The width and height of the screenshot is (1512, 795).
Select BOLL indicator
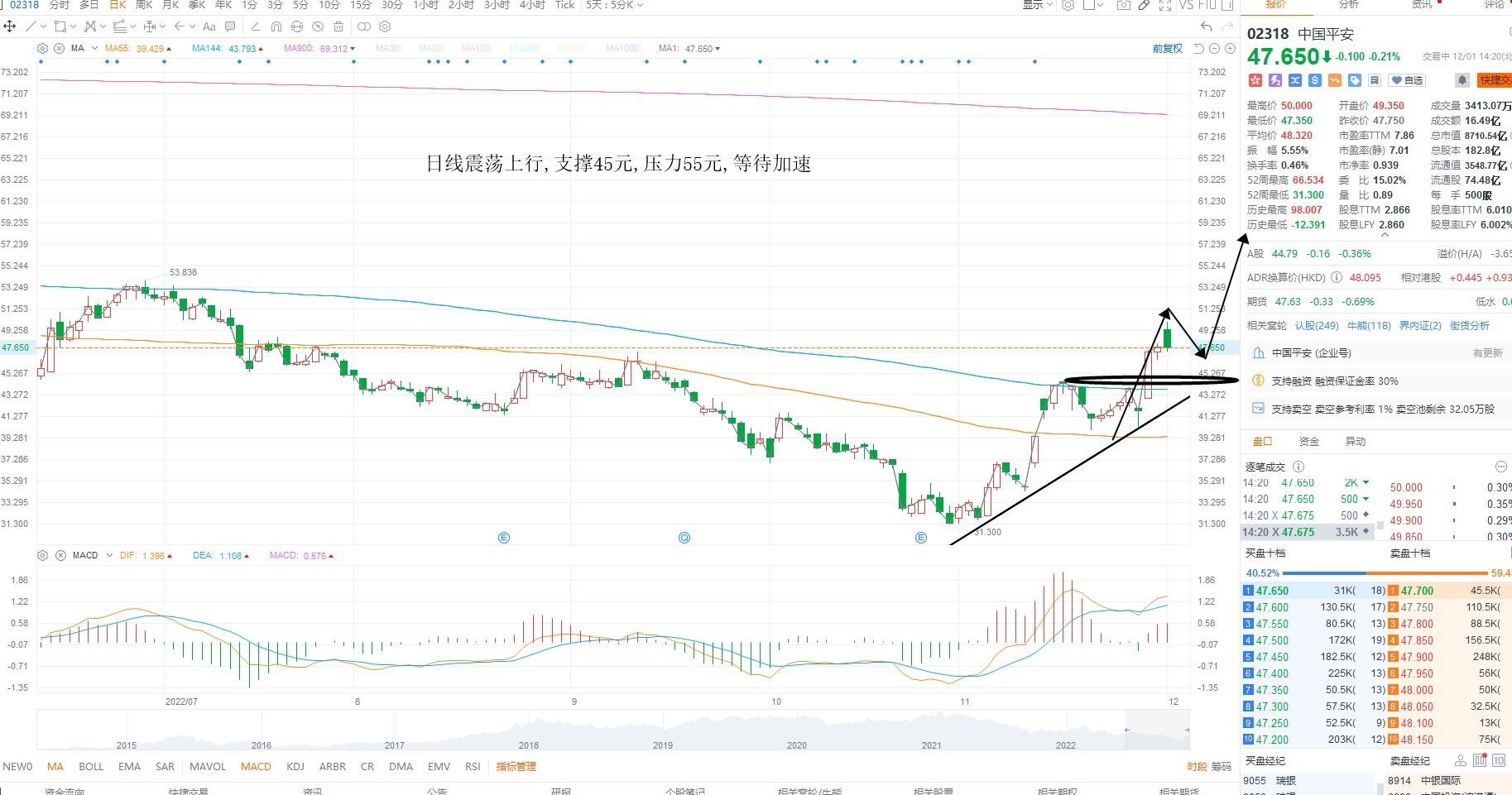(x=91, y=767)
